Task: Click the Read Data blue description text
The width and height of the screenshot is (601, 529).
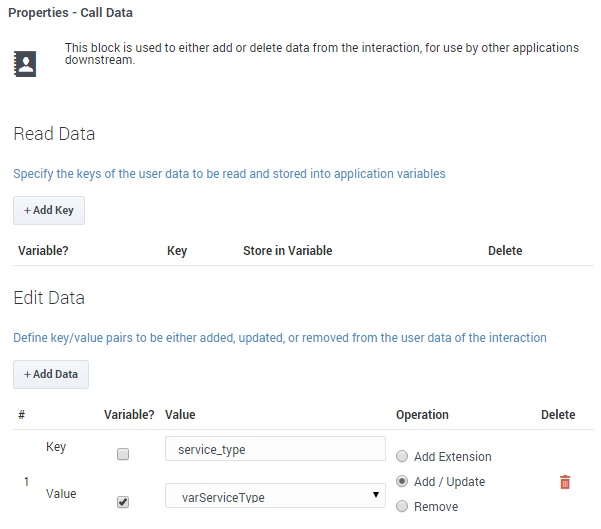Action: 229,174
